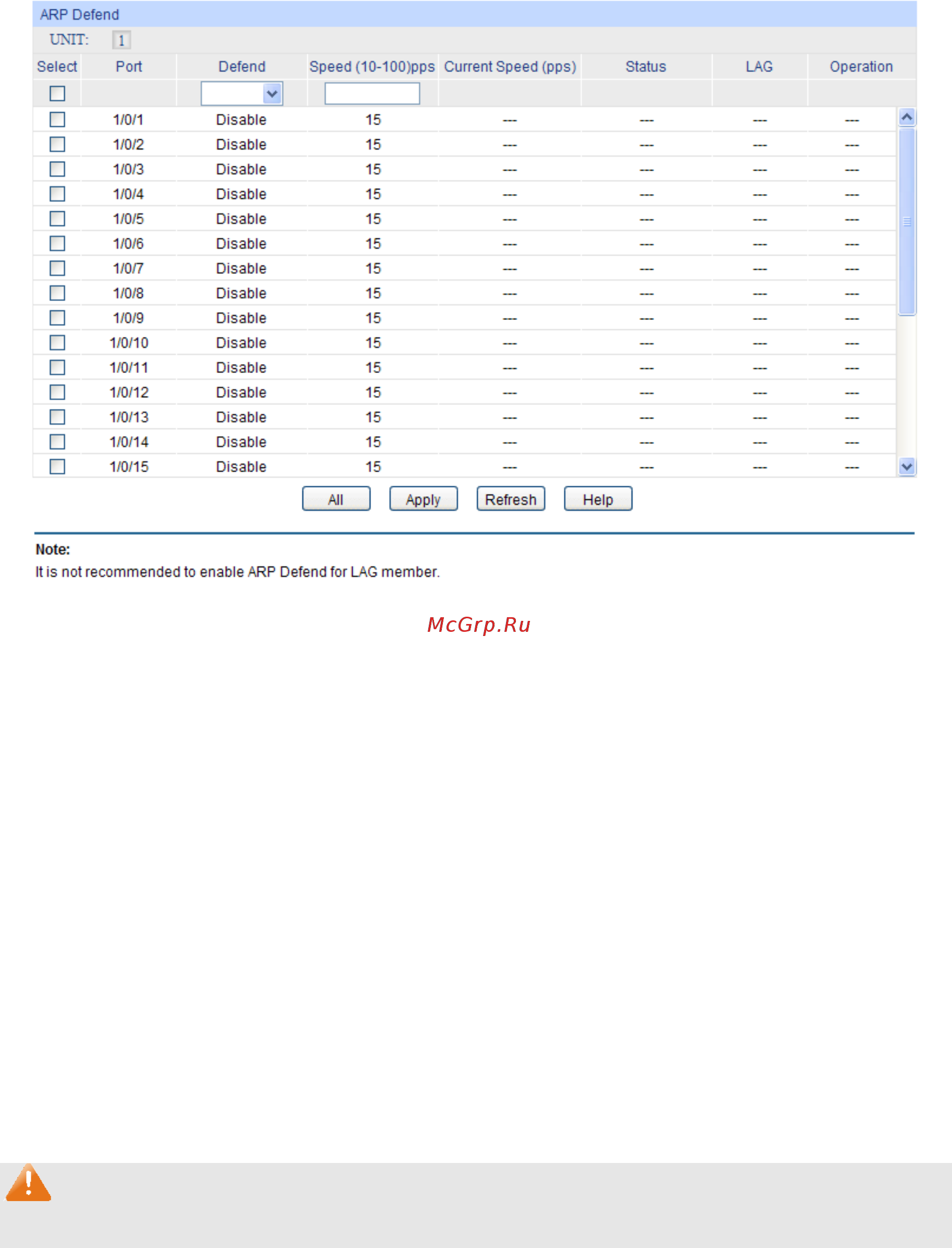This screenshot has height=1248, width=952.
Task: Click the scrollbar down arrow
Action: click(x=907, y=466)
